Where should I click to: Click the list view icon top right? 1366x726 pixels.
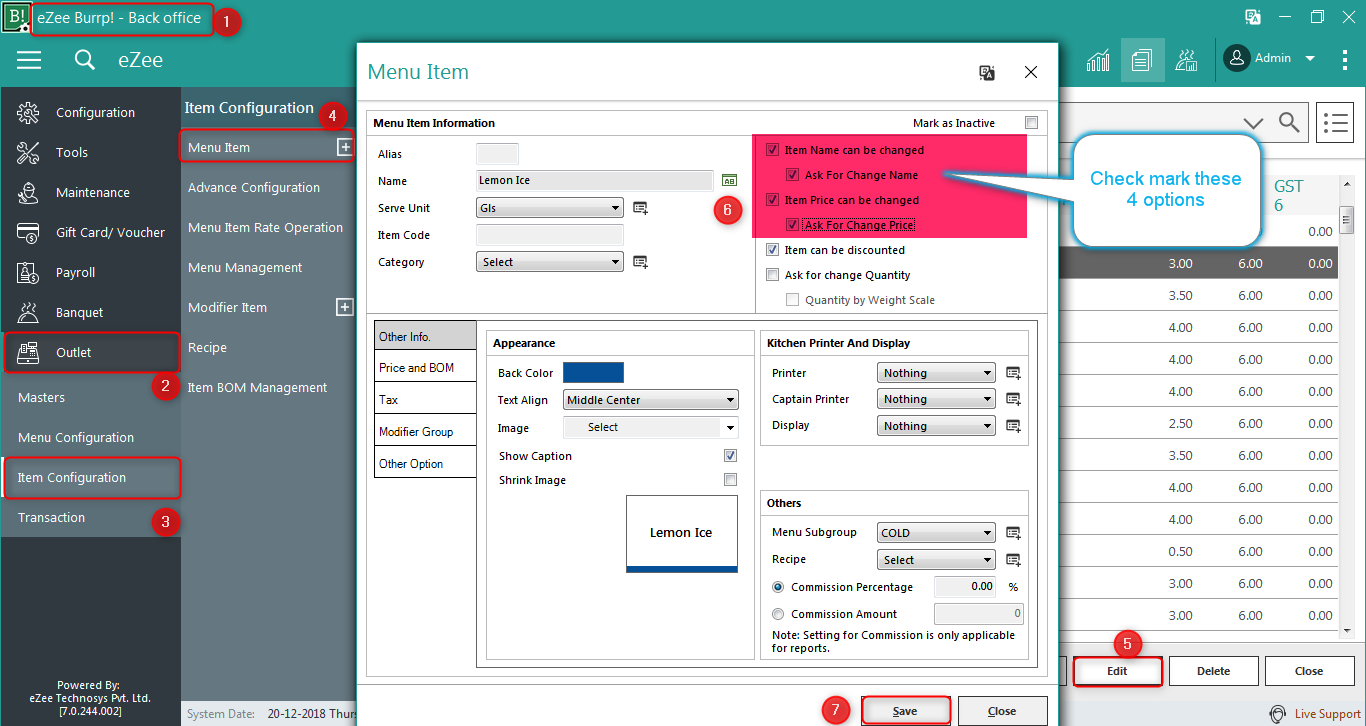coord(1335,122)
